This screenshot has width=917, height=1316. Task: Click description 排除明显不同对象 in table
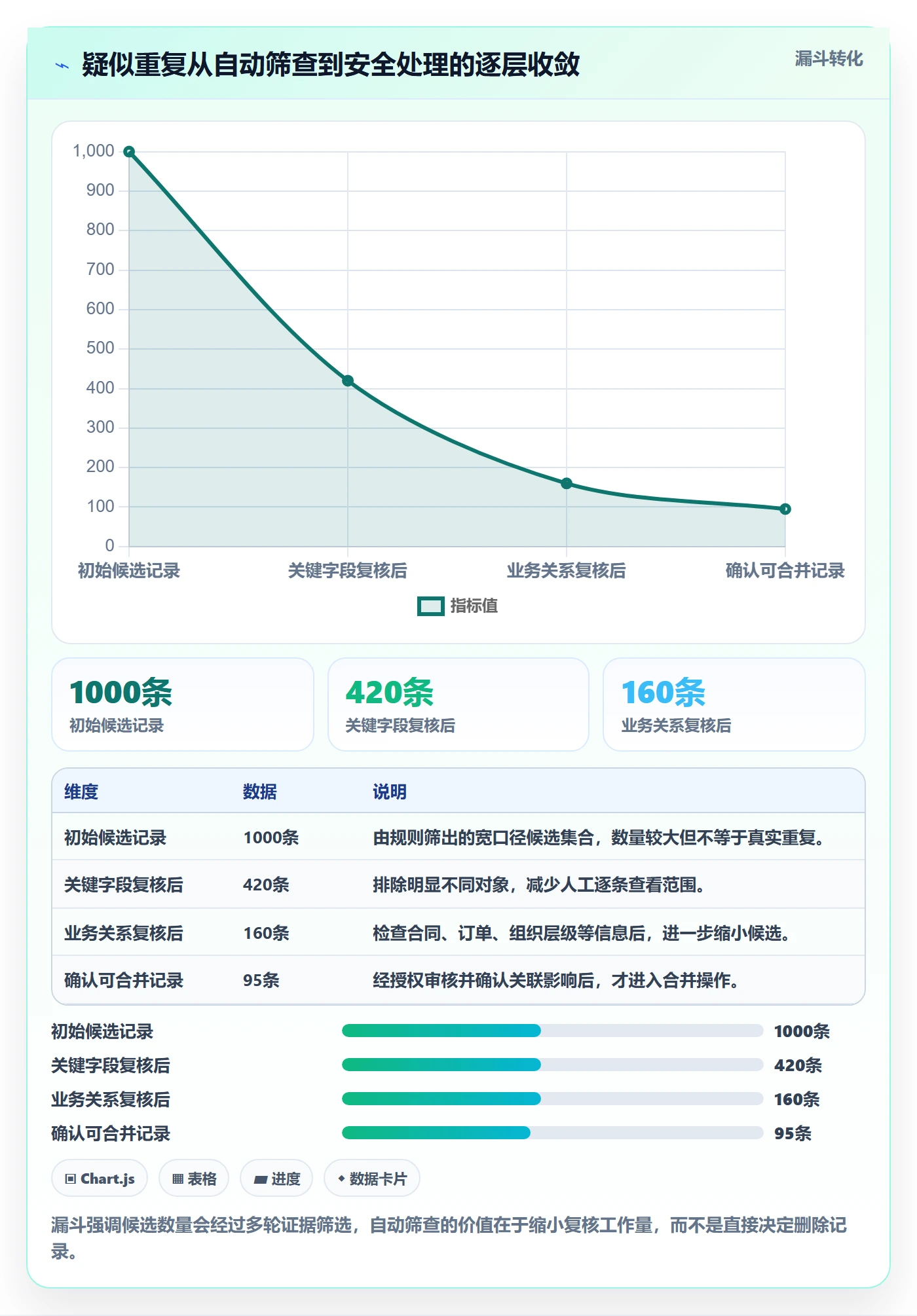point(538,885)
